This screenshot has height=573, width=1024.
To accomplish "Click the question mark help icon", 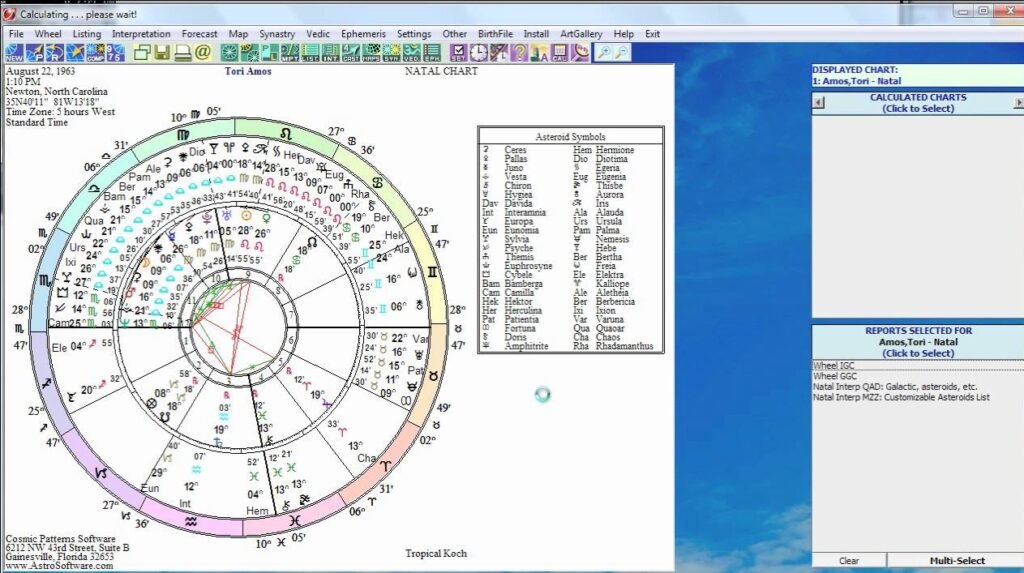I will click(x=519, y=53).
